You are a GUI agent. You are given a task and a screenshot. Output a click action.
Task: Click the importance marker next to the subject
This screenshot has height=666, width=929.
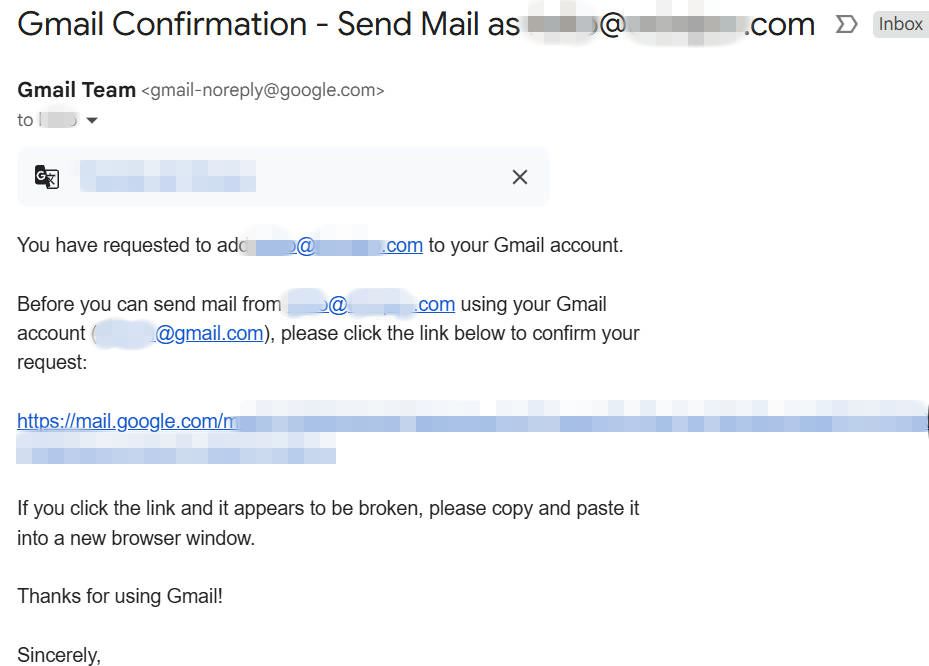click(846, 25)
